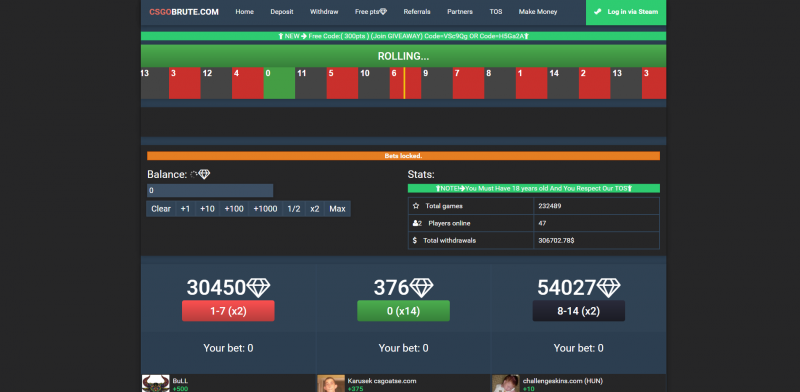The image size is (800, 392).
Task: Click the red 7 roulette tile
Action: tap(468, 83)
